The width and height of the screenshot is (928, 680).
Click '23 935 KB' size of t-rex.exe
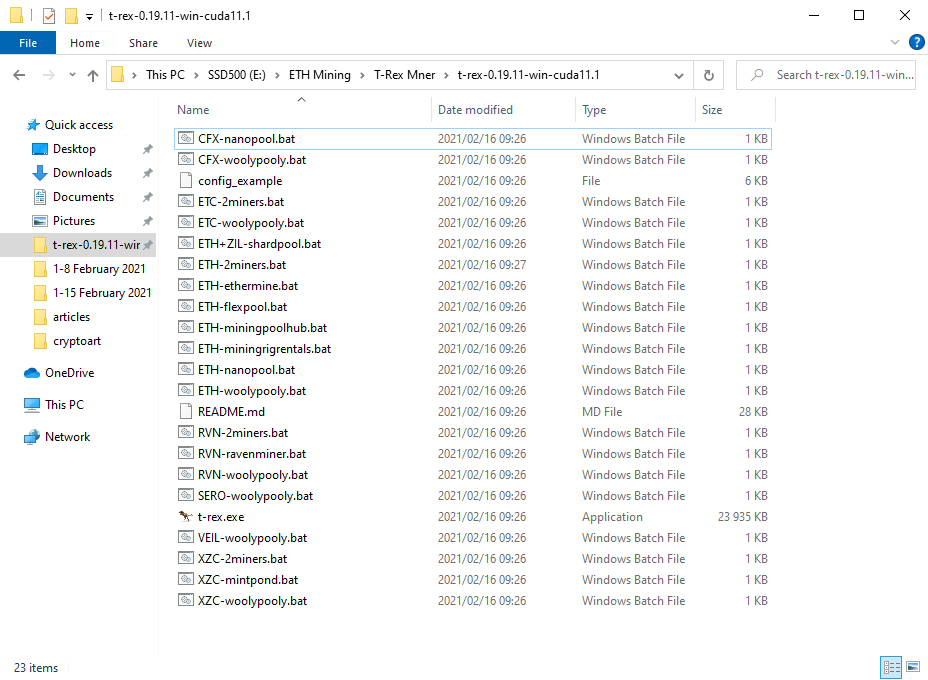(743, 517)
